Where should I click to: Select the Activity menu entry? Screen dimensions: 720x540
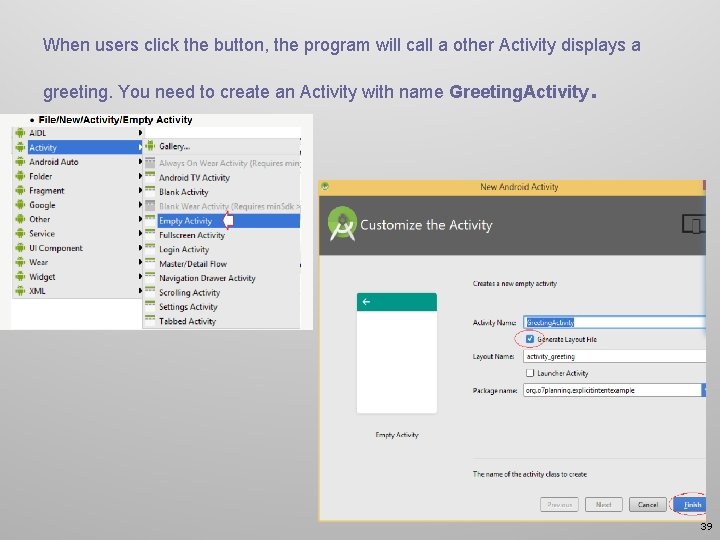78,147
